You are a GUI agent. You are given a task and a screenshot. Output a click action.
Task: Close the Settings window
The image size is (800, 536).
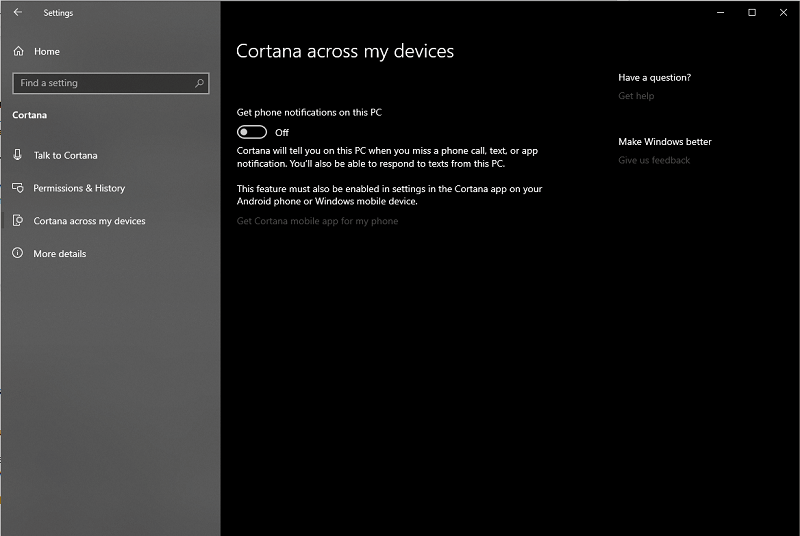point(783,12)
